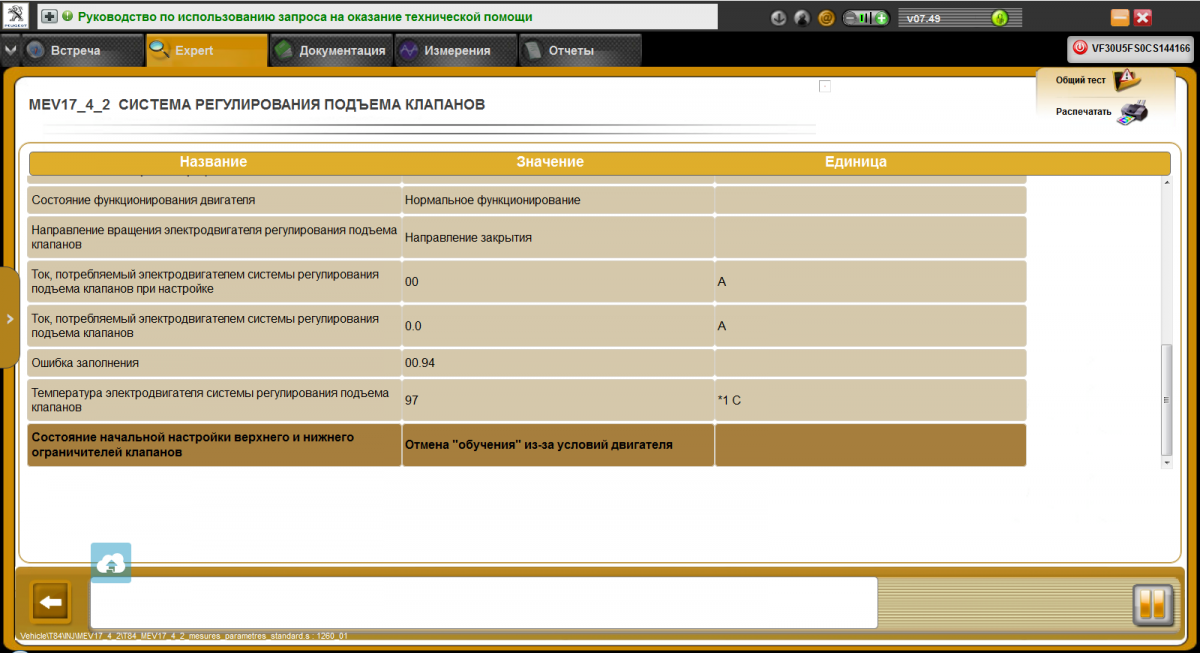Click the orange @ email icon
The image size is (1200, 653).
click(826, 18)
